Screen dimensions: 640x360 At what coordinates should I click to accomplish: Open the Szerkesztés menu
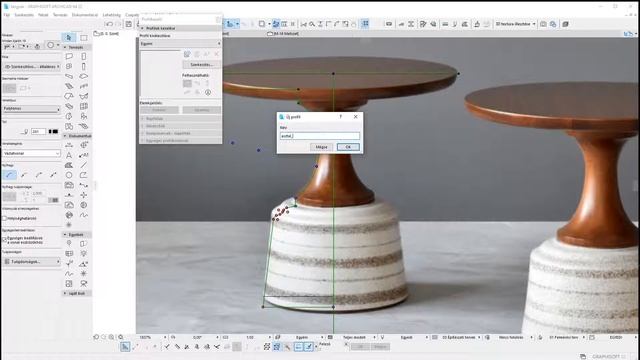point(24,15)
